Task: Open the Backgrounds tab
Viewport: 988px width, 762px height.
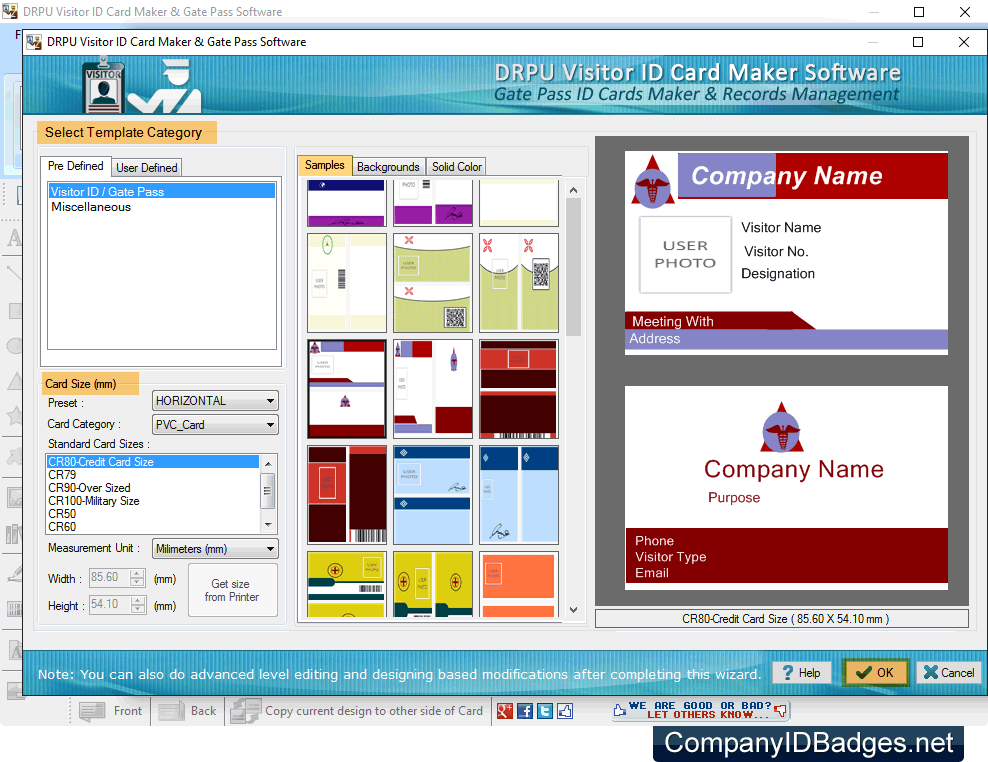Action: tap(388, 167)
